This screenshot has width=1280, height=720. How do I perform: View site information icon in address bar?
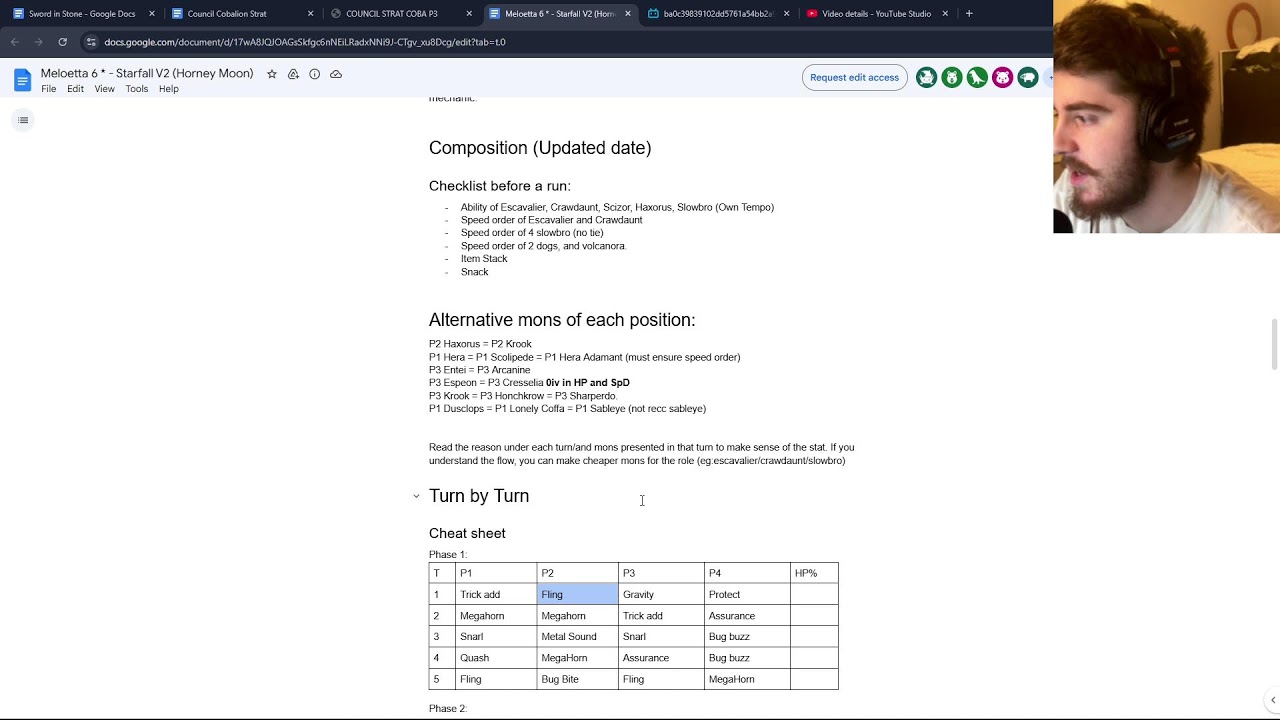tap(91, 42)
